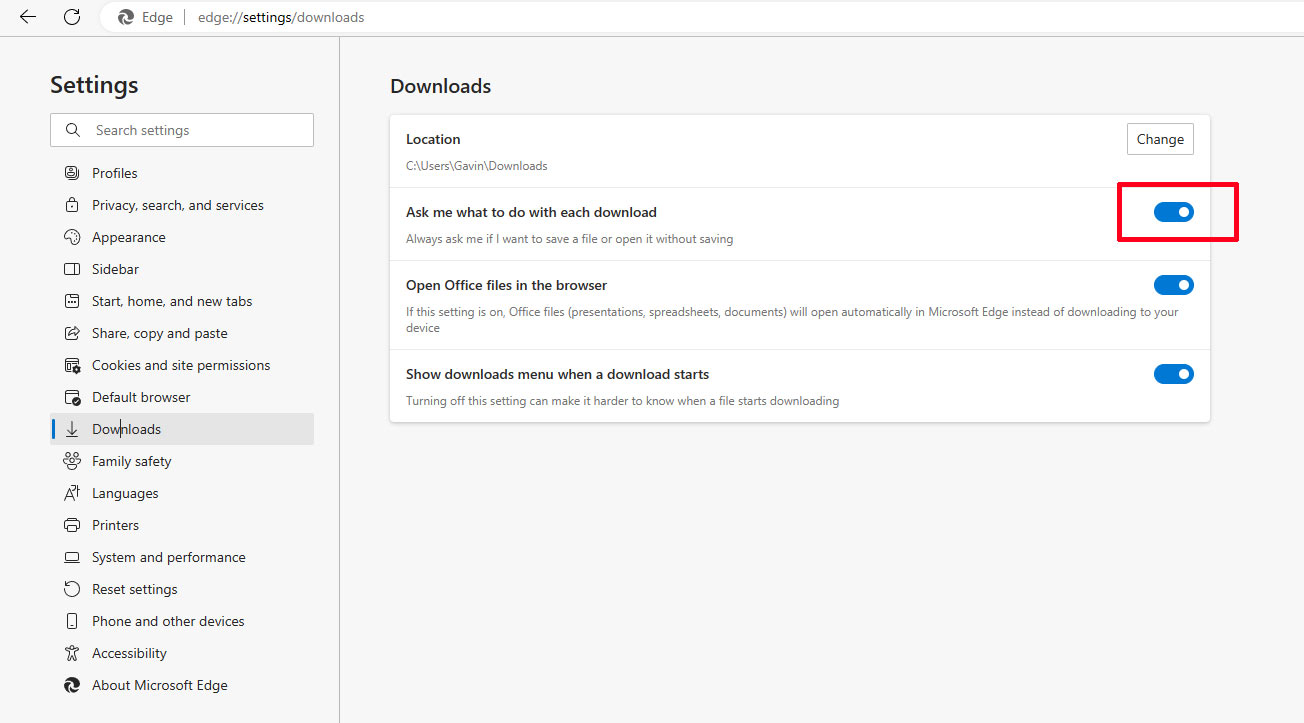Click the Start, home, and new tabs icon
The height and width of the screenshot is (723, 1304).
[72, 301]
